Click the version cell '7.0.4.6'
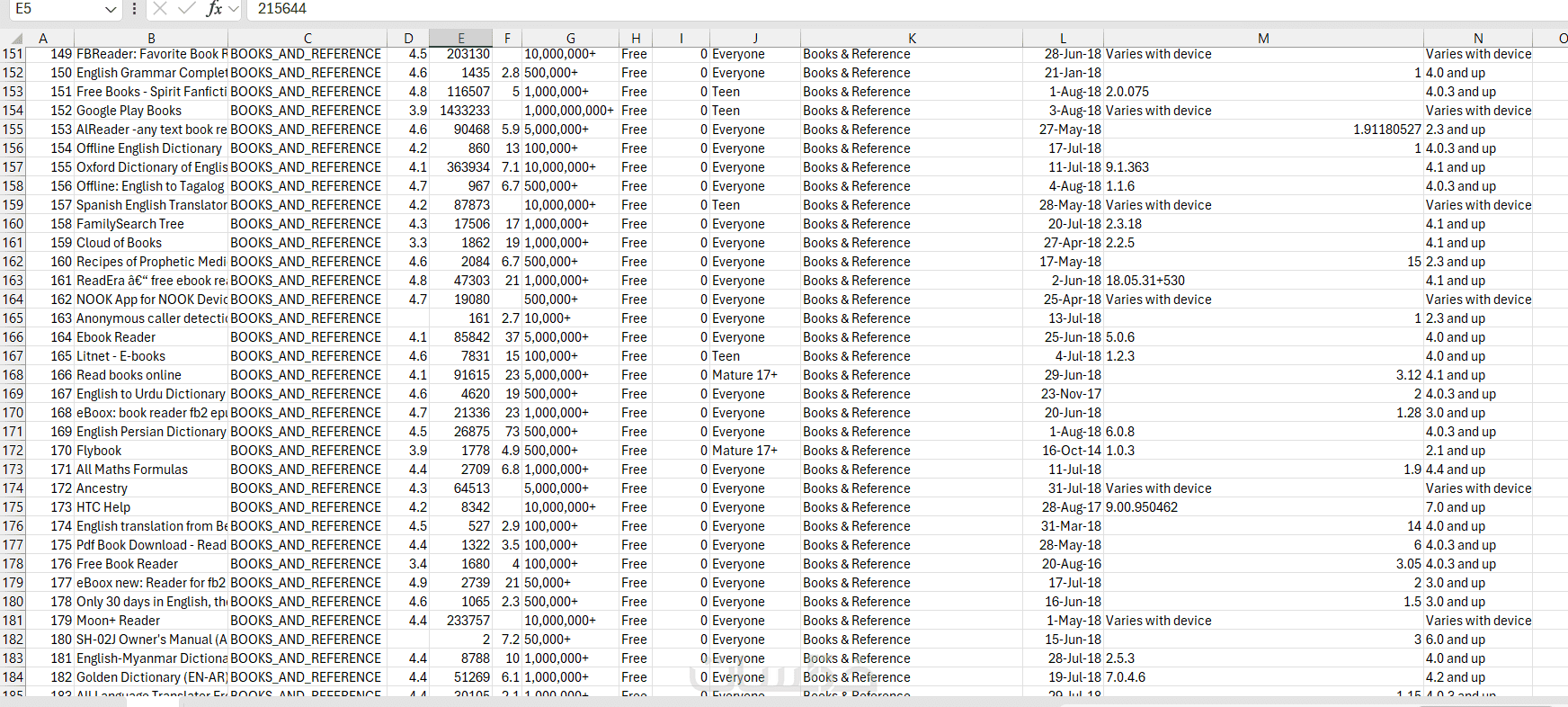Image resolution: width=1568 pixels, height=707 pixels. point(1263,677)
